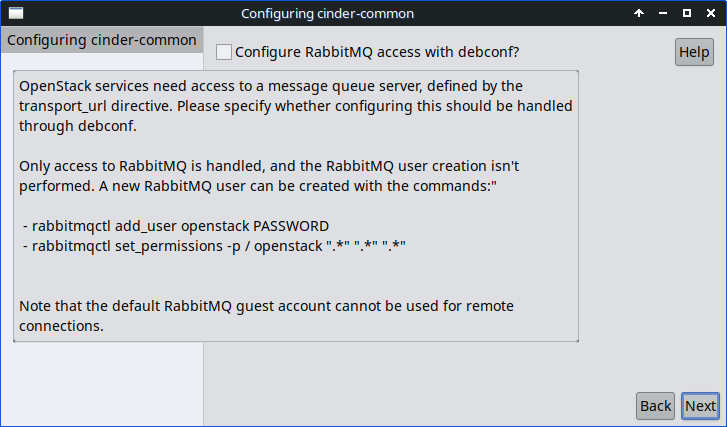Click the Back button
Image resolution: width=727 pixels, height=427 pixels.
point(655,406)
